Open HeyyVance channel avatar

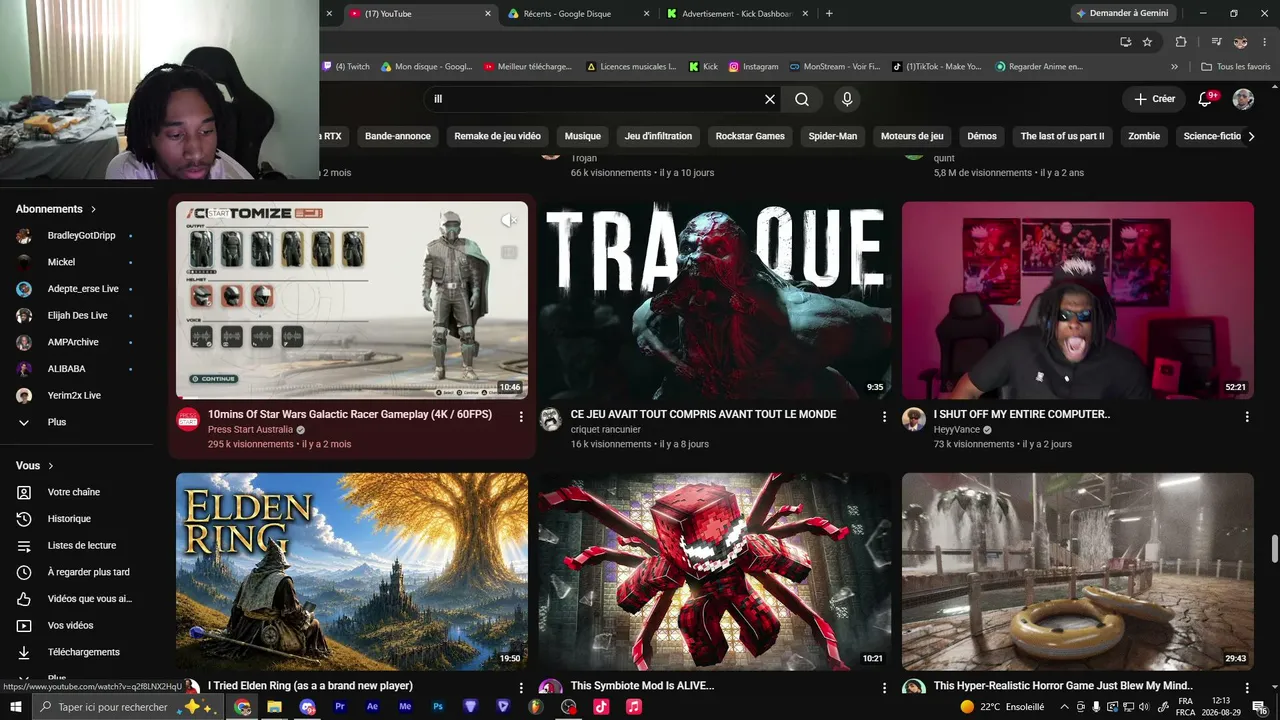pyautogui.click(x=914, y=420)
